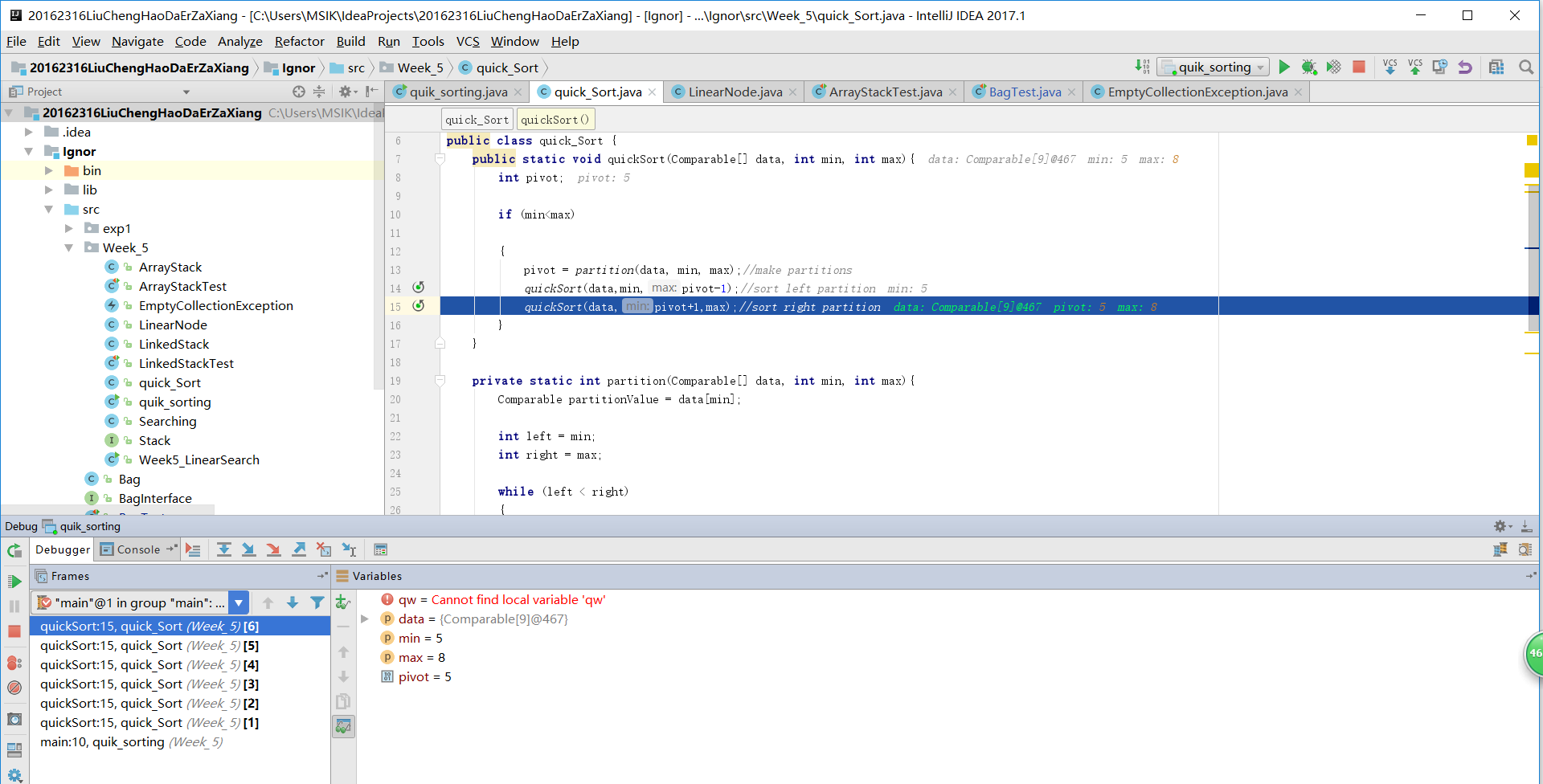Stop the debug session in the debug sidebar
This screenshot has width=1543, height=784.
tap(14, 631)
